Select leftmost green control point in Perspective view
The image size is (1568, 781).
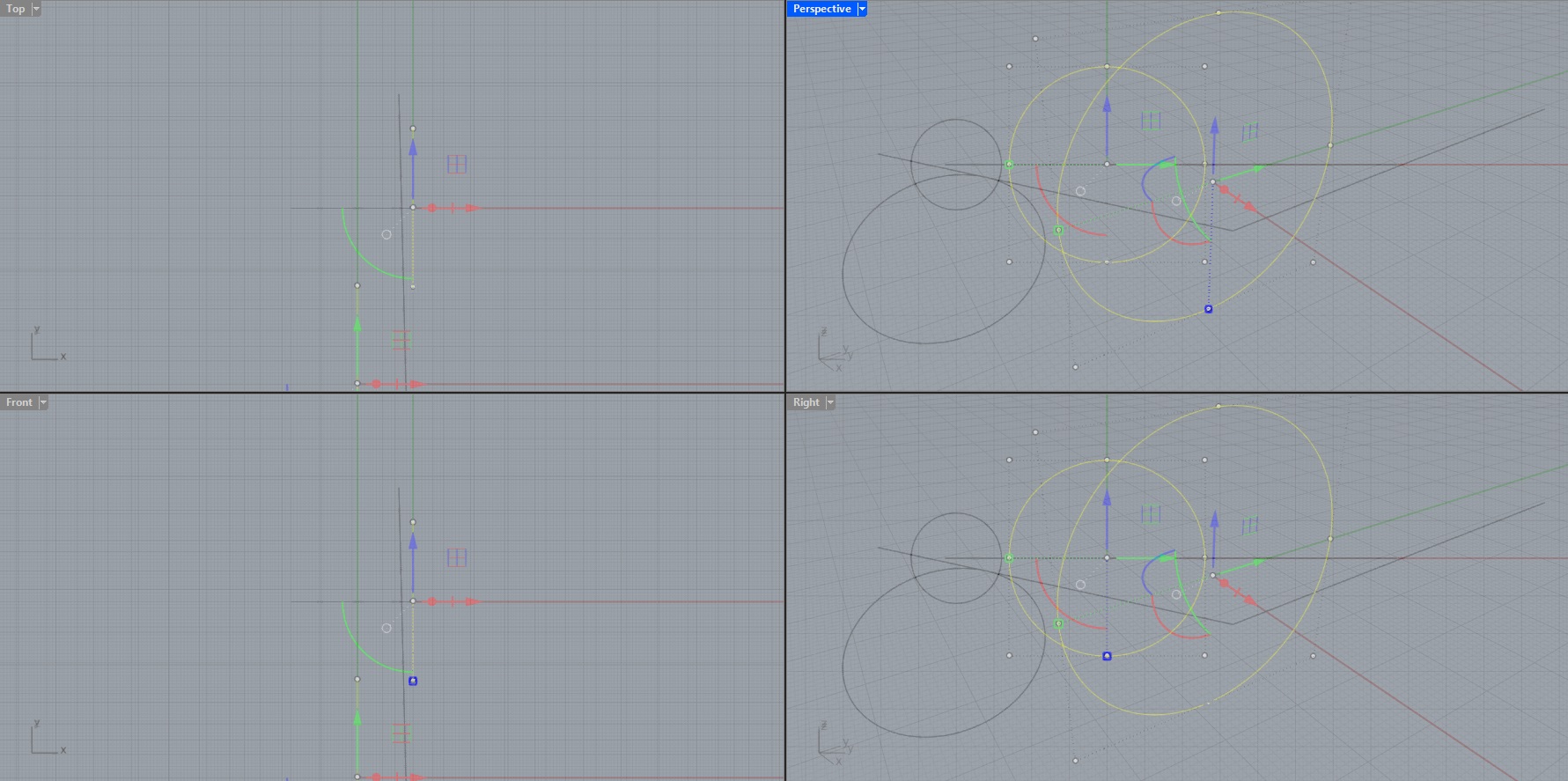click(x=1009, y=165)
